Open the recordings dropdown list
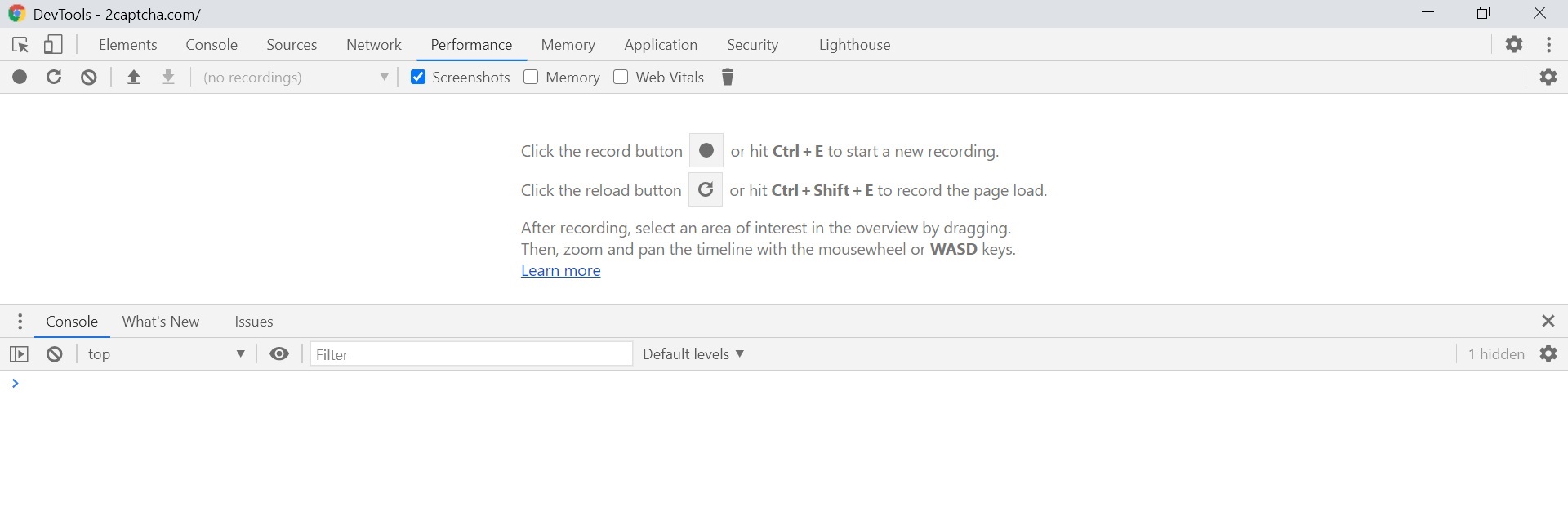1568x529 pixels. (296, 78)
